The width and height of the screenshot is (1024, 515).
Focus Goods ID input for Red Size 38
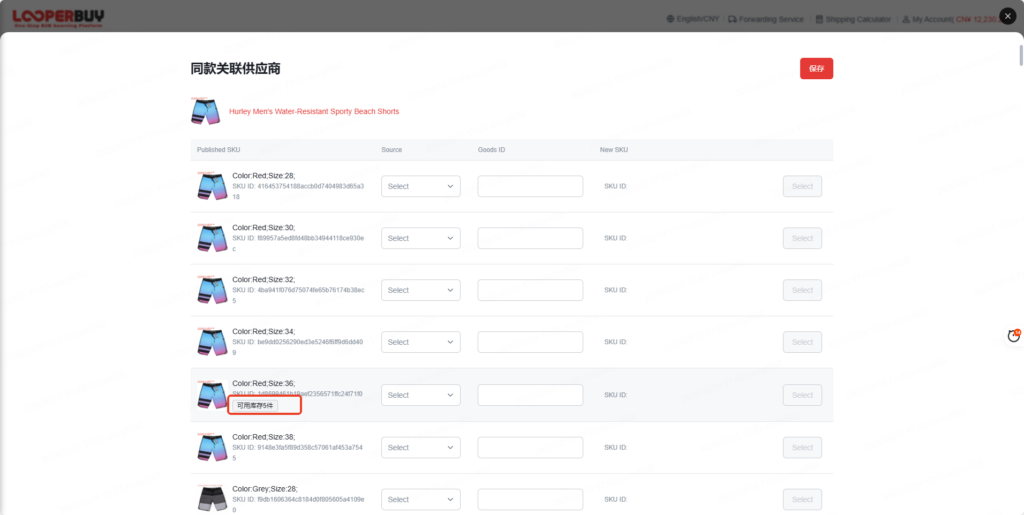click(530, 447)
